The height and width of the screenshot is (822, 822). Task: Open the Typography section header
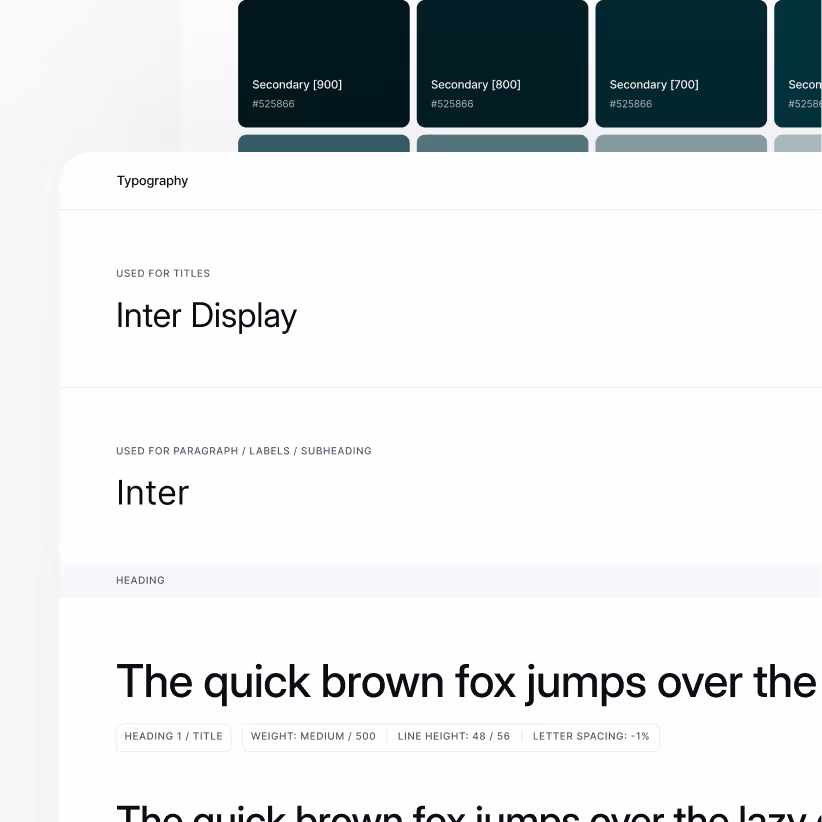(152, 181)
